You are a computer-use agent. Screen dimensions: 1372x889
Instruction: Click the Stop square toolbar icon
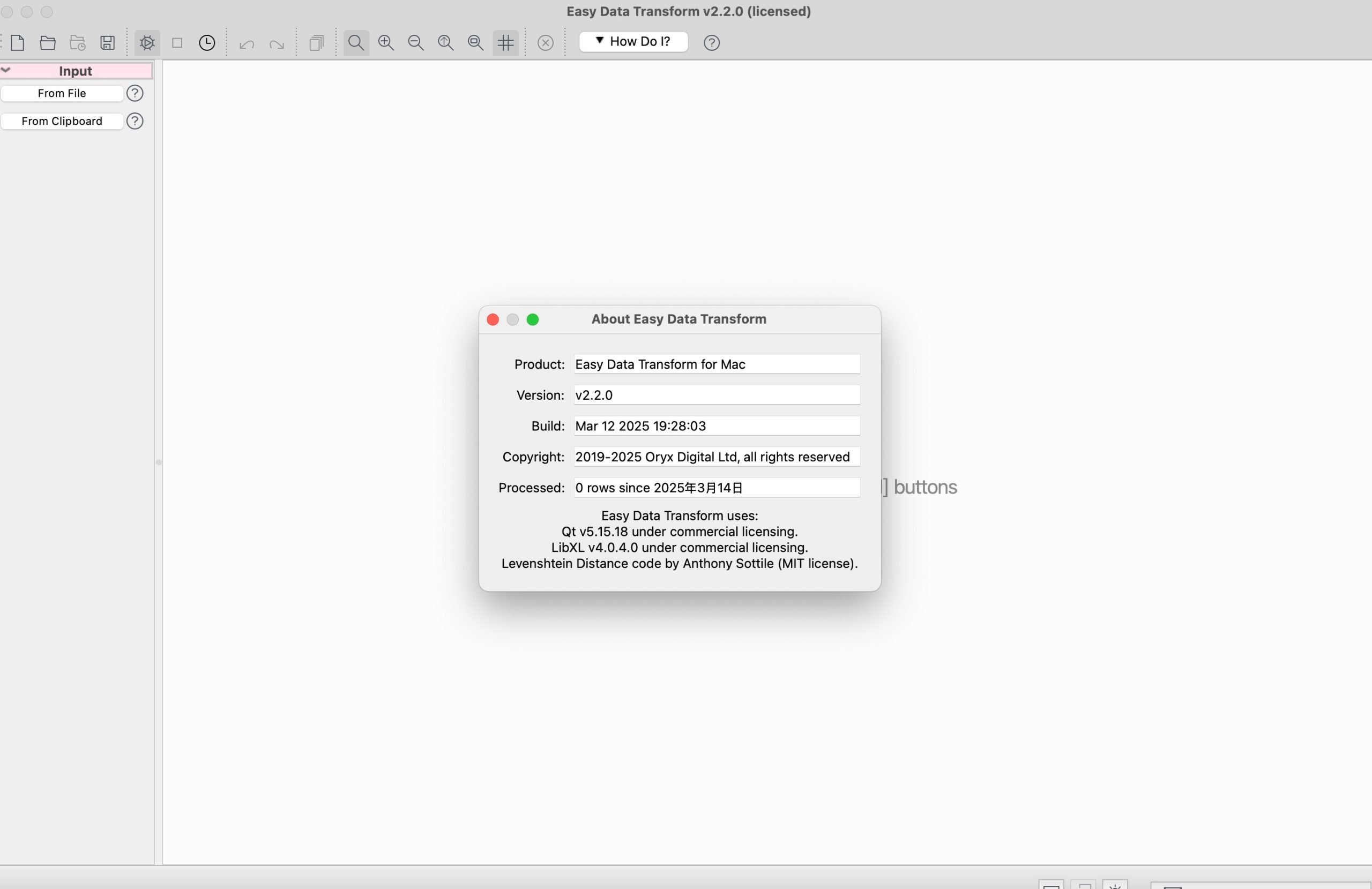pos(177,43)
